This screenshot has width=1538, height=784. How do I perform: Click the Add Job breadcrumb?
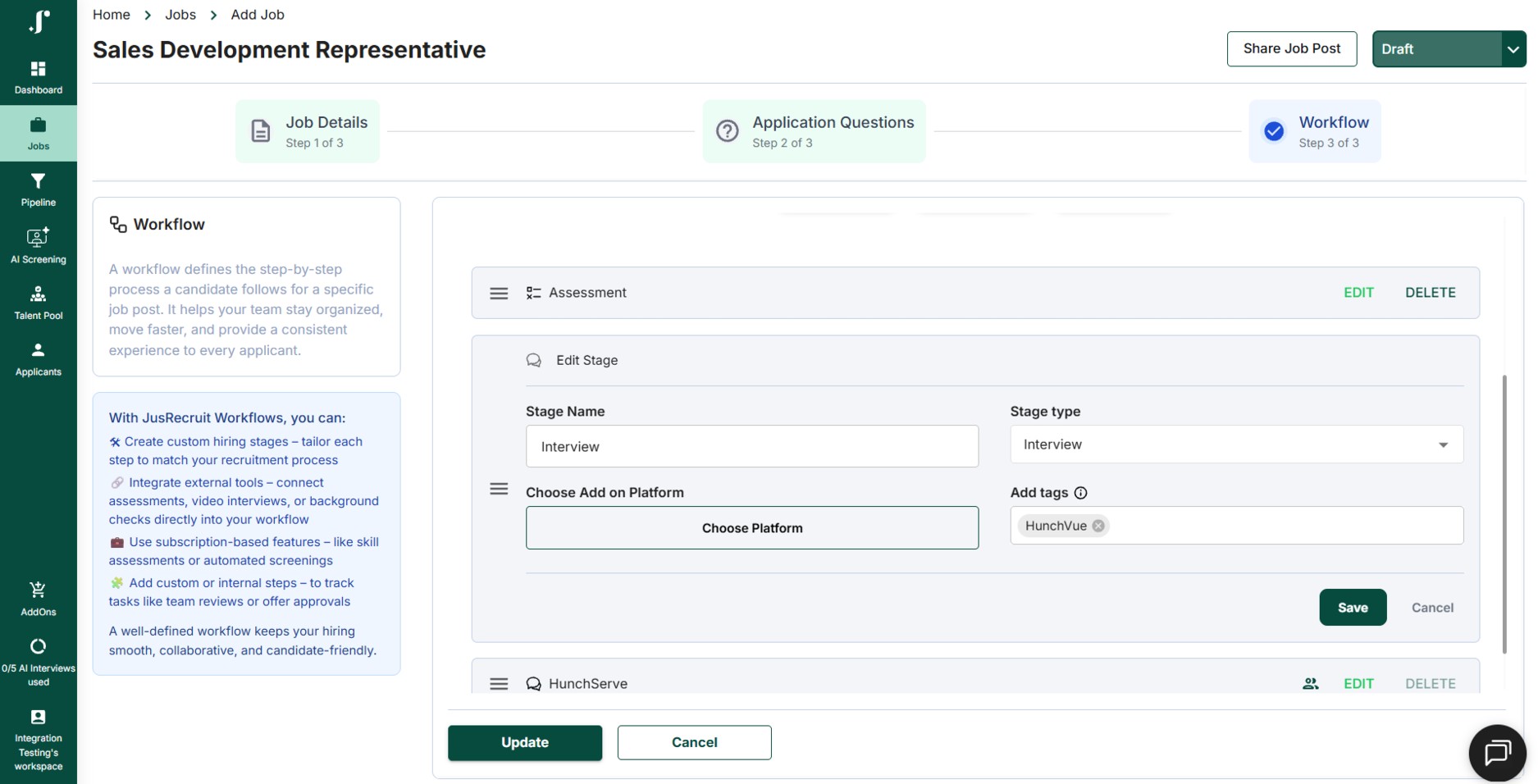tap(258, 15)
